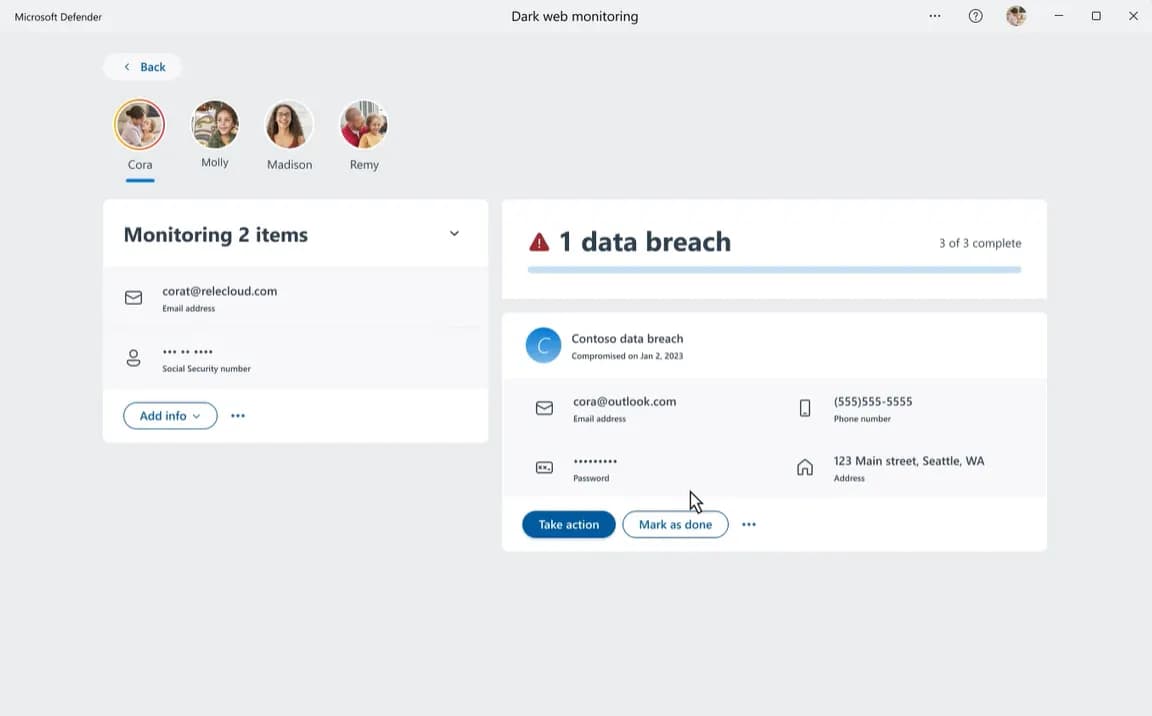
Task: Click the red warning triangle icon
Action: point(539,242)
